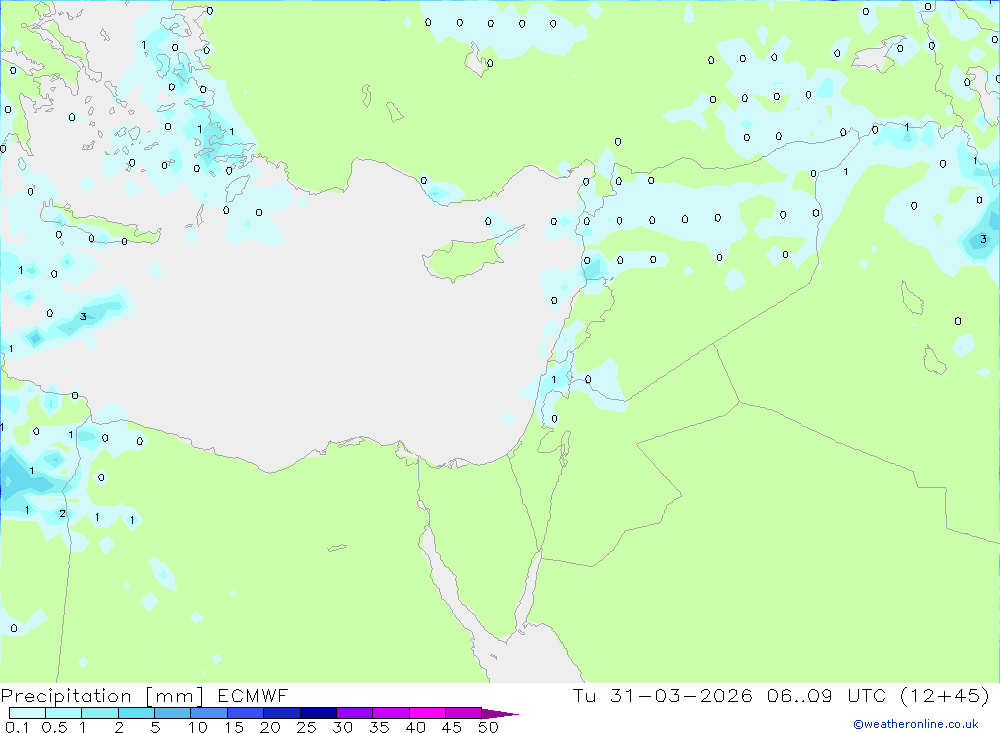Click the '50' legend scale label
Viewport: 1000px width, 733px height.
(488, 727)
